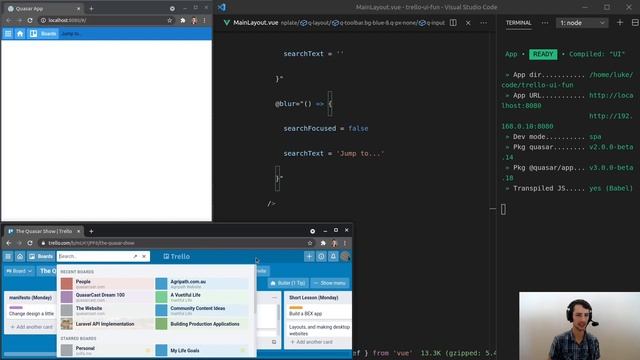Screen dimensions: 640x360
Task: Open terminal panel more actions ellipsis
Action: tap(545, 22)
